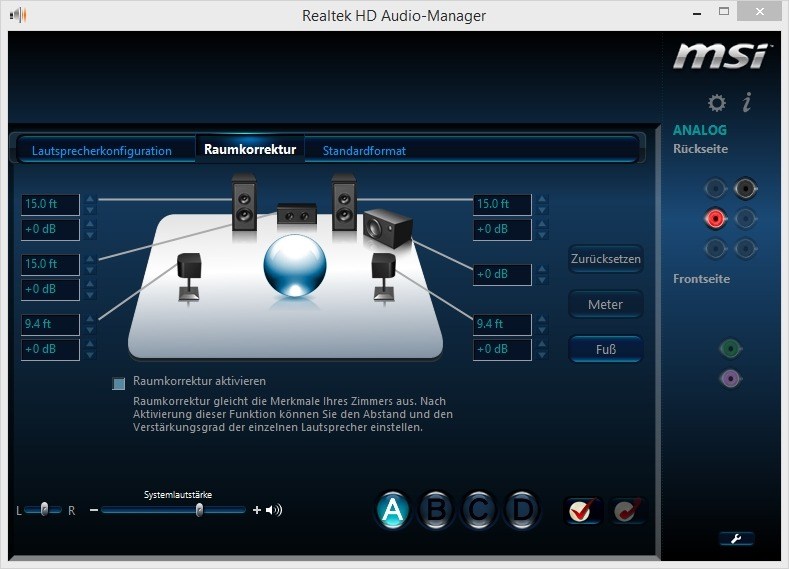Increase top-right 15.0 ft distance stepper
789x569 pixels.
tap(542, 199)
